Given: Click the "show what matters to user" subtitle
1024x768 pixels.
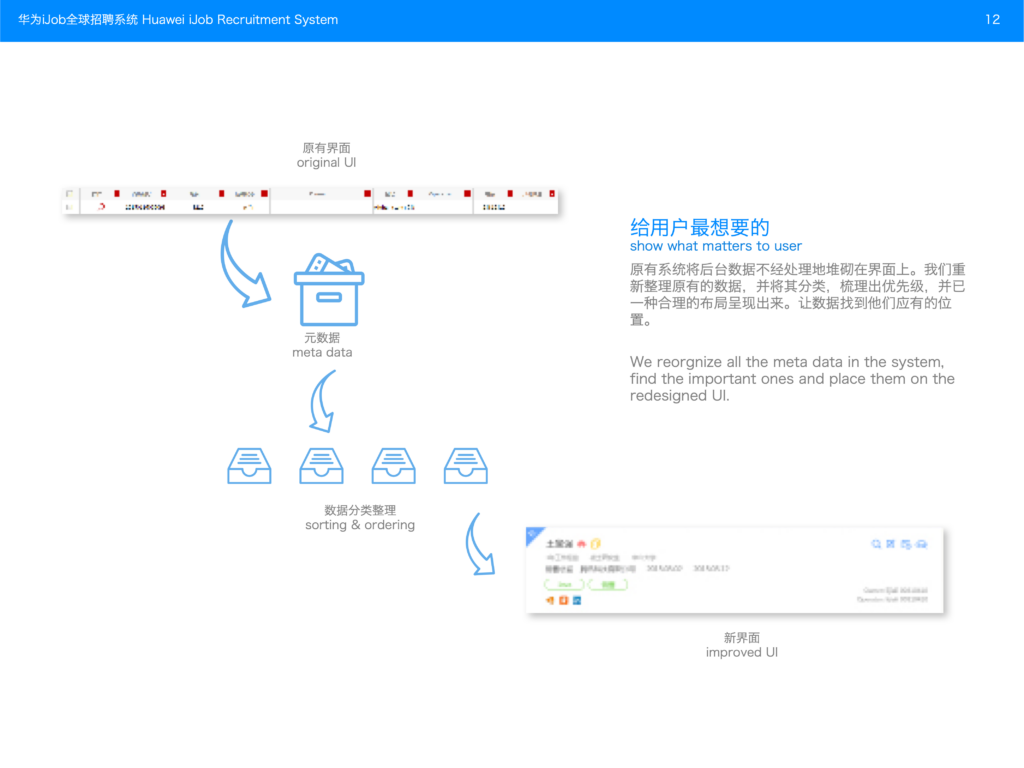Looking at the screenshot, I should point(715,246).
